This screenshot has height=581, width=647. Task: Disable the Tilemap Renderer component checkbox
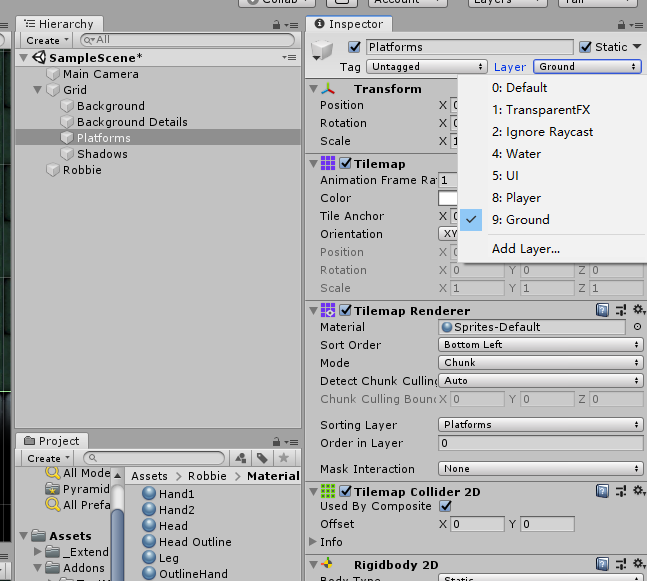point(345,310)
